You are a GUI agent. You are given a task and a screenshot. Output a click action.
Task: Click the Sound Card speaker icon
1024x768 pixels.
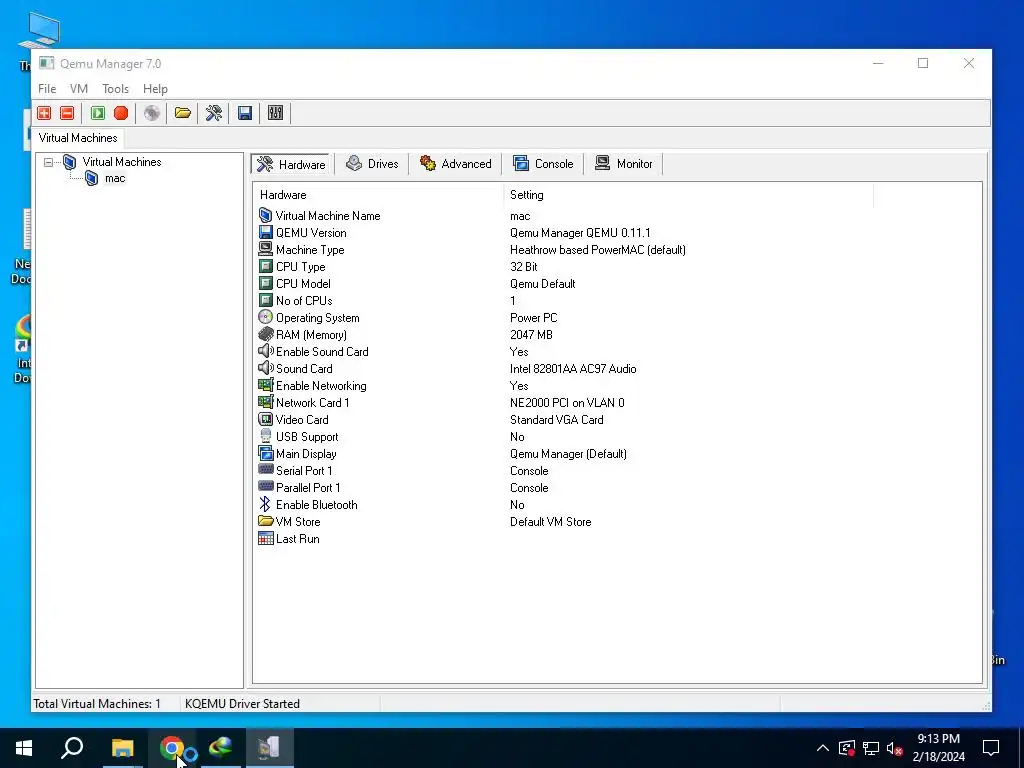265,368
